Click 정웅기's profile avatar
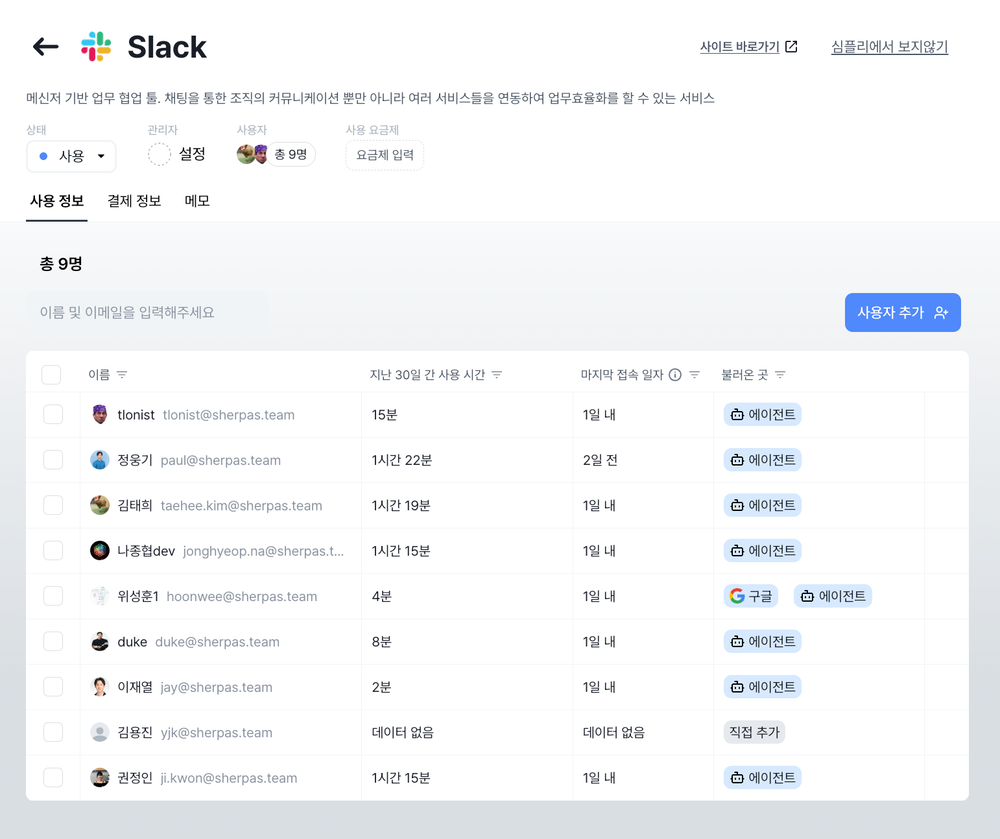 tap(99, 460)
